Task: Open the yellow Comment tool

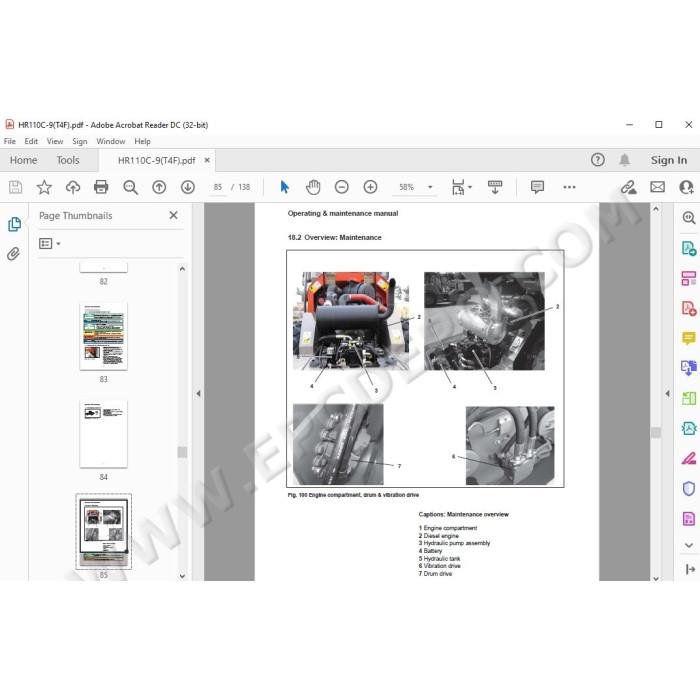Action: pos(689,338)
